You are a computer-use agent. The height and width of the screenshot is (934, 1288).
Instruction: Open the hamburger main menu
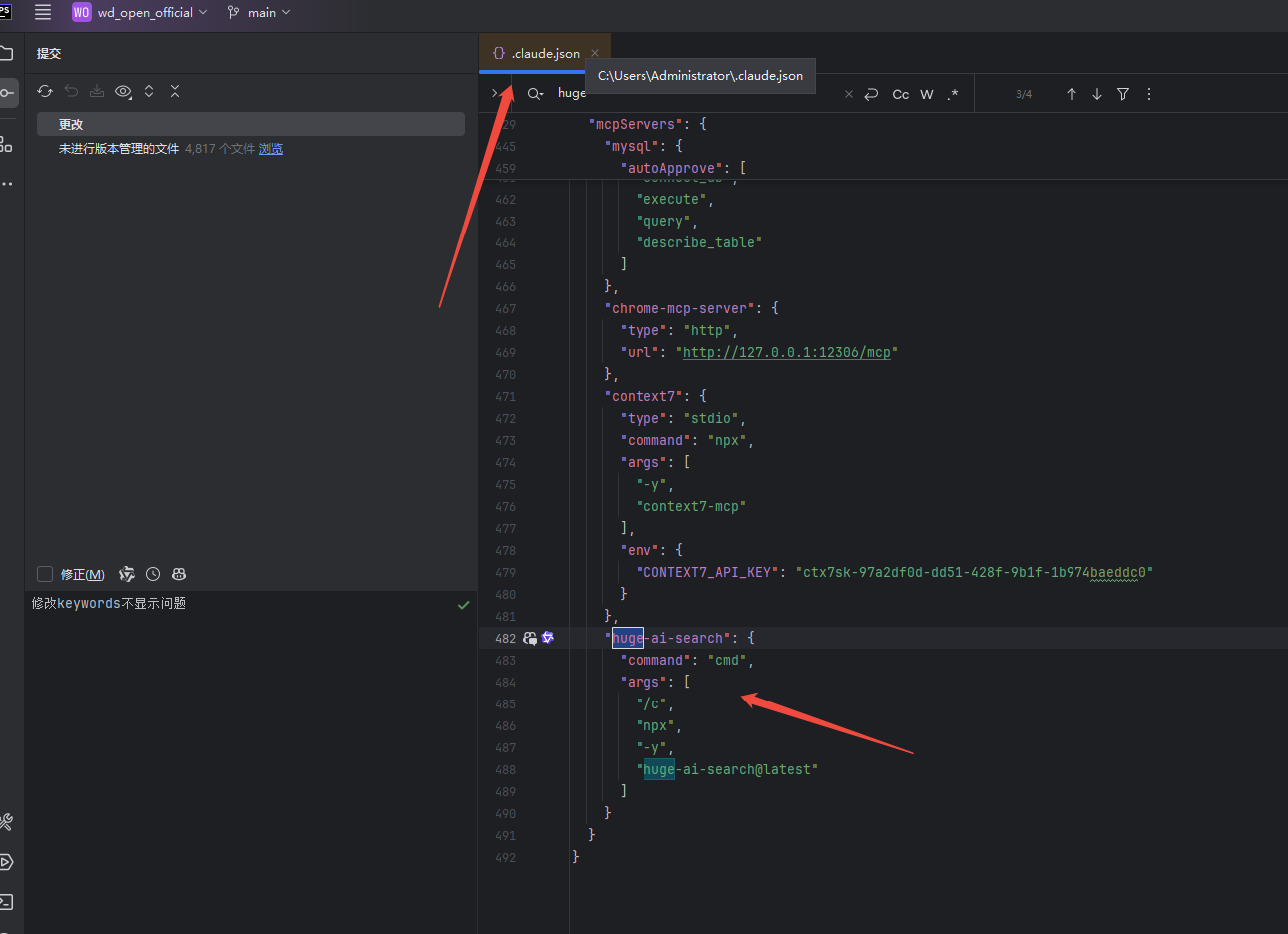[x=43, y=12]
